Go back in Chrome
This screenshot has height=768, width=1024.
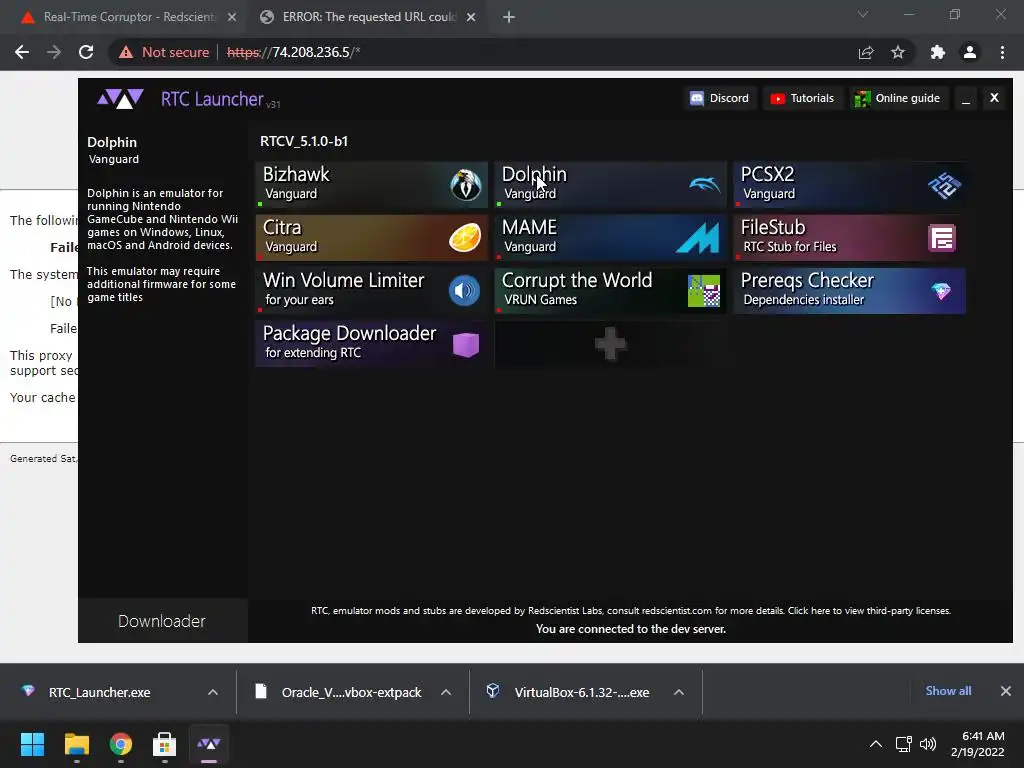coord(22,52)
